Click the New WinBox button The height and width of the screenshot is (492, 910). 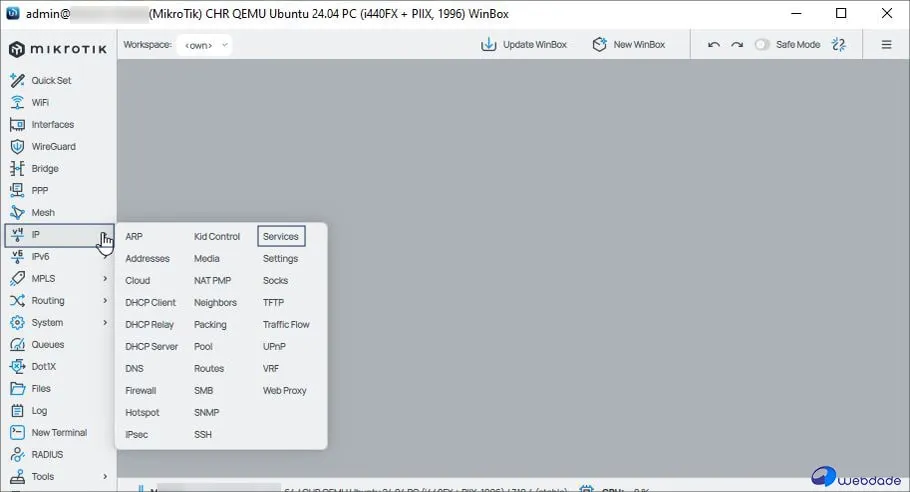[x=629, y=45]
